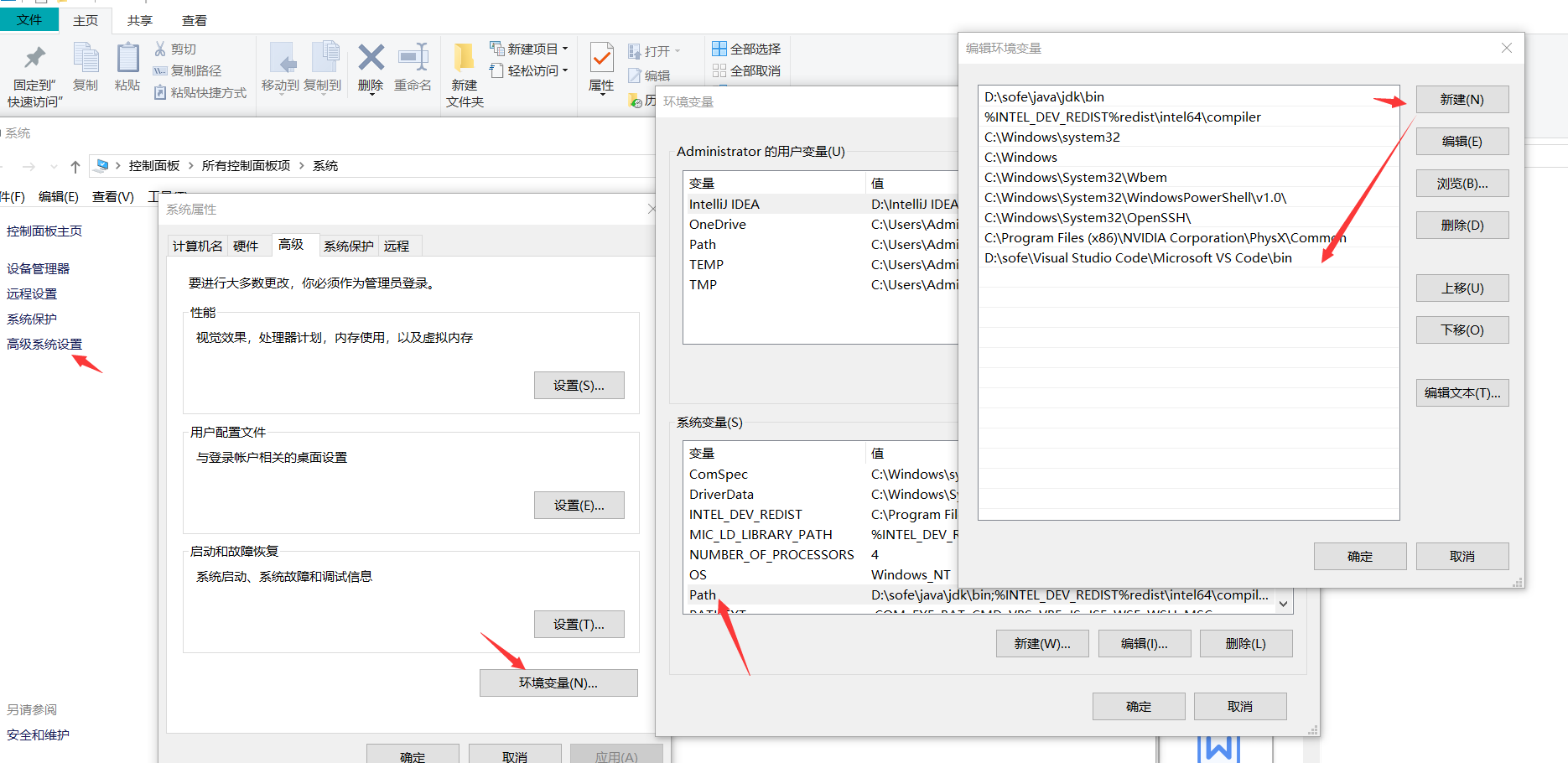Select the 系统保护 tab
The image size is (1568, 763).
point(349,246)
